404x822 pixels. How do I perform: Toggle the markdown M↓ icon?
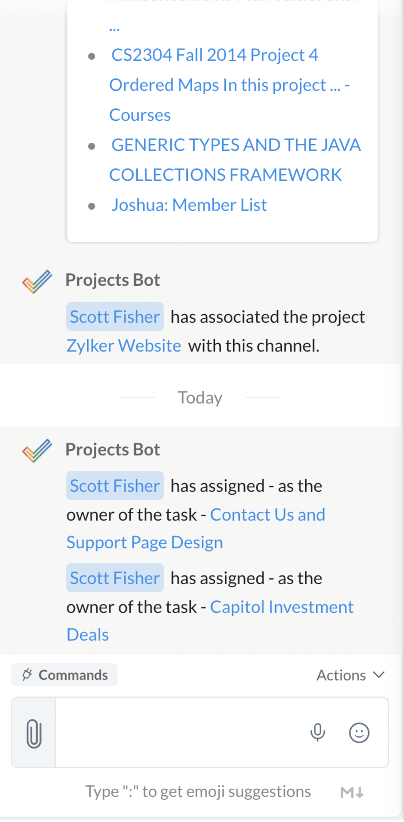tap(352, 792)
